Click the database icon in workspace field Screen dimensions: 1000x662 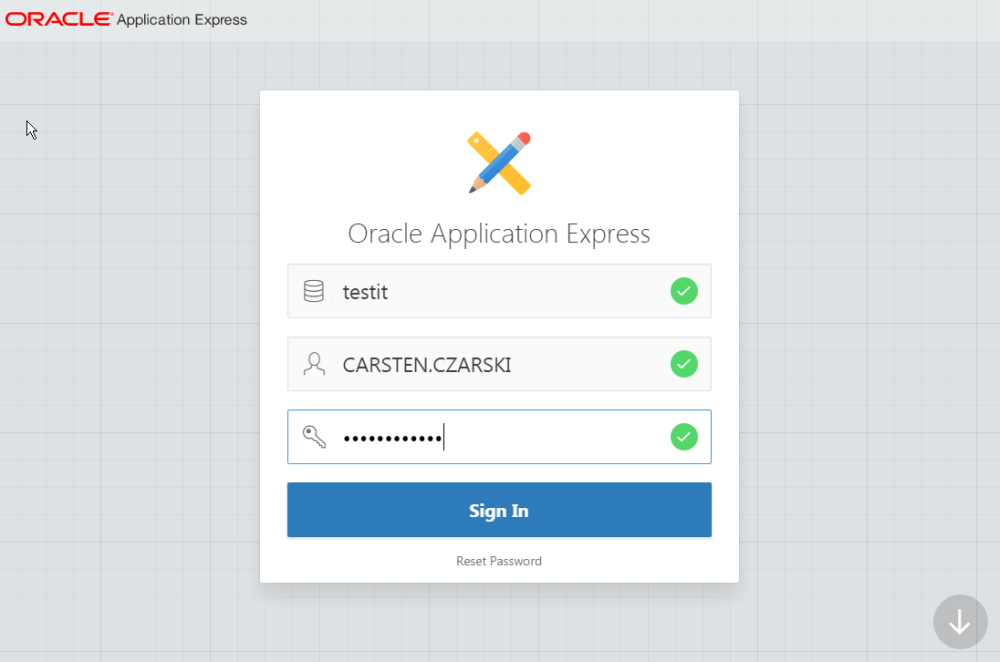pos(313,291)
